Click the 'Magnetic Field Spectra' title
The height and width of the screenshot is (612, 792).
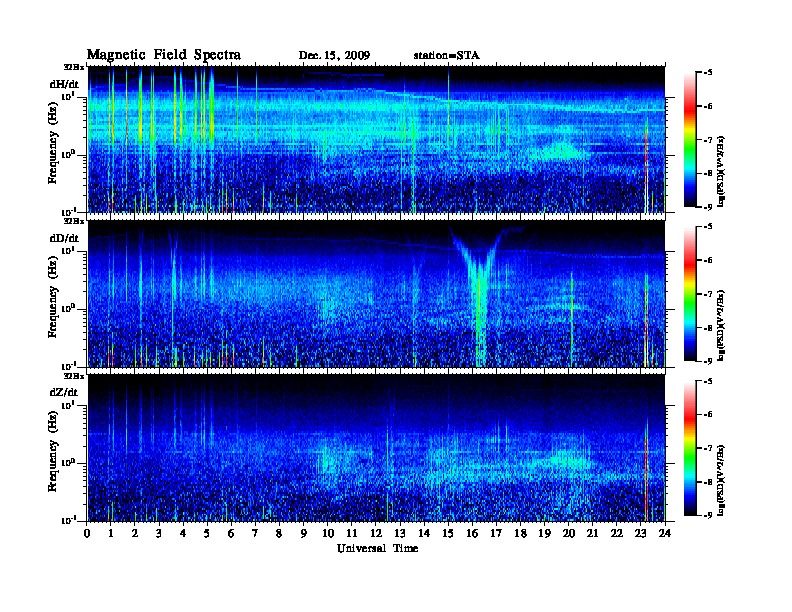pos(164,55)
